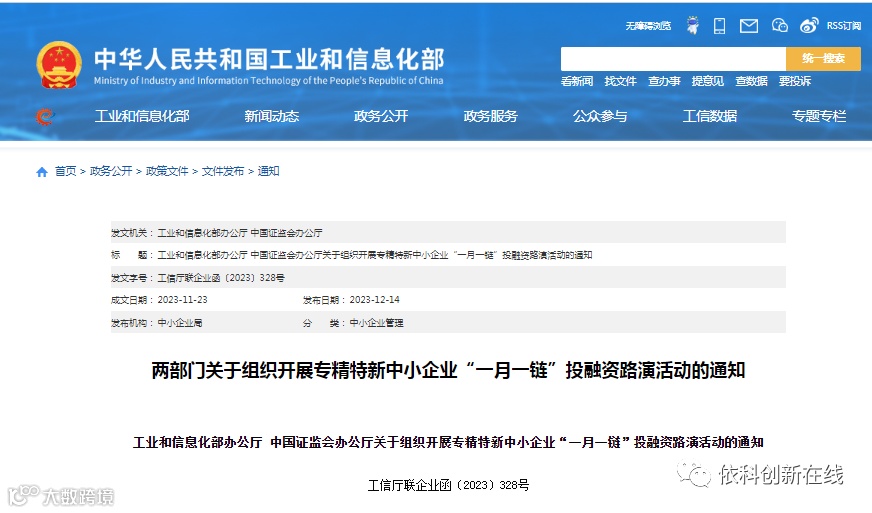Focus the site search input box
Screen dimensions: 872x513
pos(673,58)
